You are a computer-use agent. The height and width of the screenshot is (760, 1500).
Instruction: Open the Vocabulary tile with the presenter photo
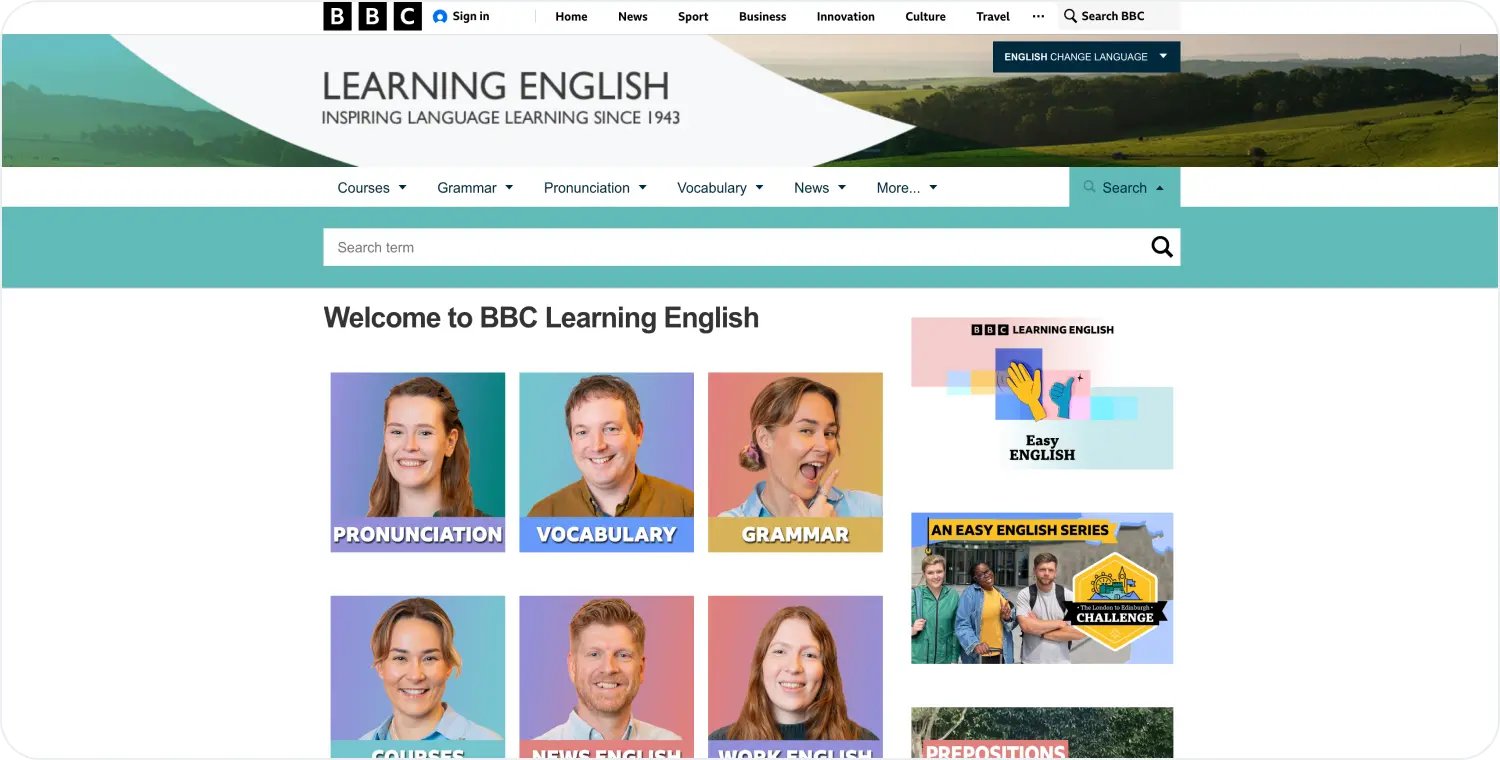606,461
